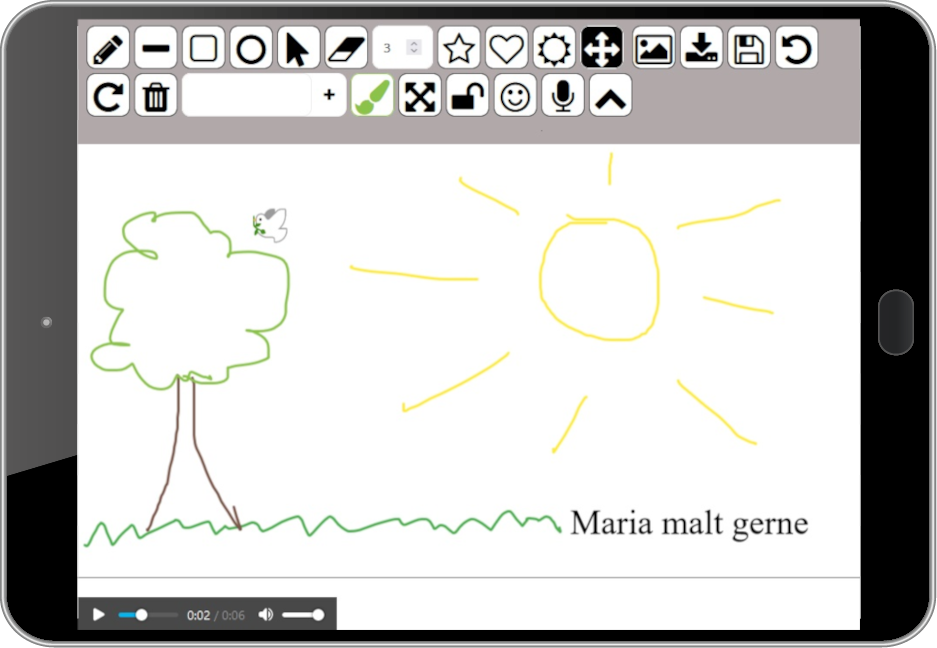Viewport: 937px width, 648px height.
Task: Choose the arrow Selection pointer tool
Action: 299,48
